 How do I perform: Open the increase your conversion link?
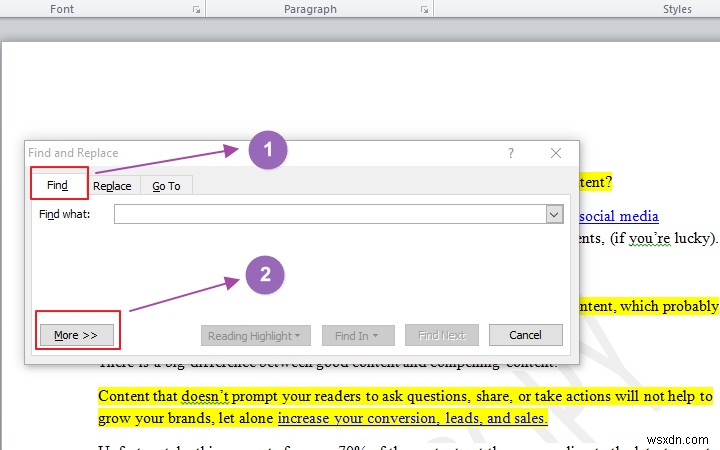412,418
